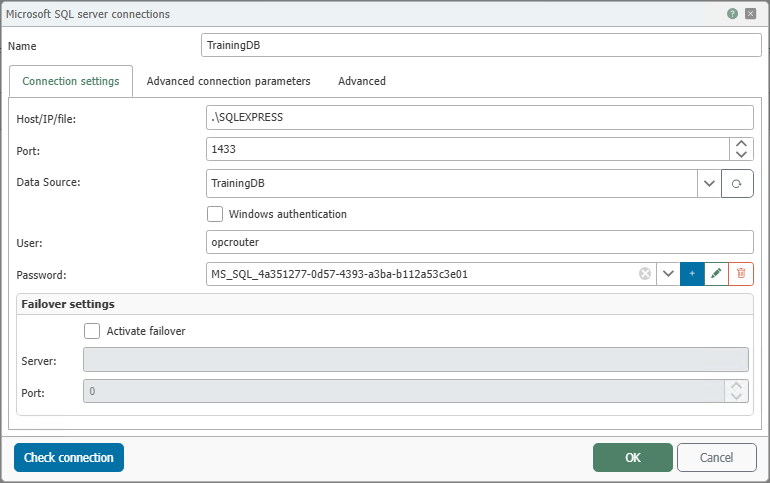The width and height of the screenshot is (770, 483).
Task: Refresh the Data Source list
Action: pos(737,184)
